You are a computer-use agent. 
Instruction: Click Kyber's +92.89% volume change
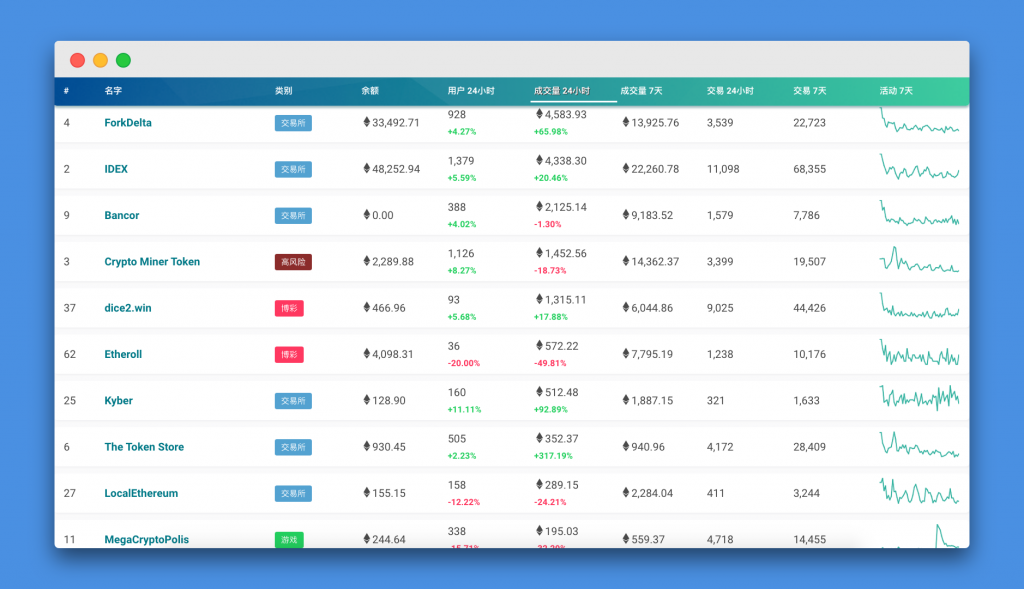(x=551, y=410)
